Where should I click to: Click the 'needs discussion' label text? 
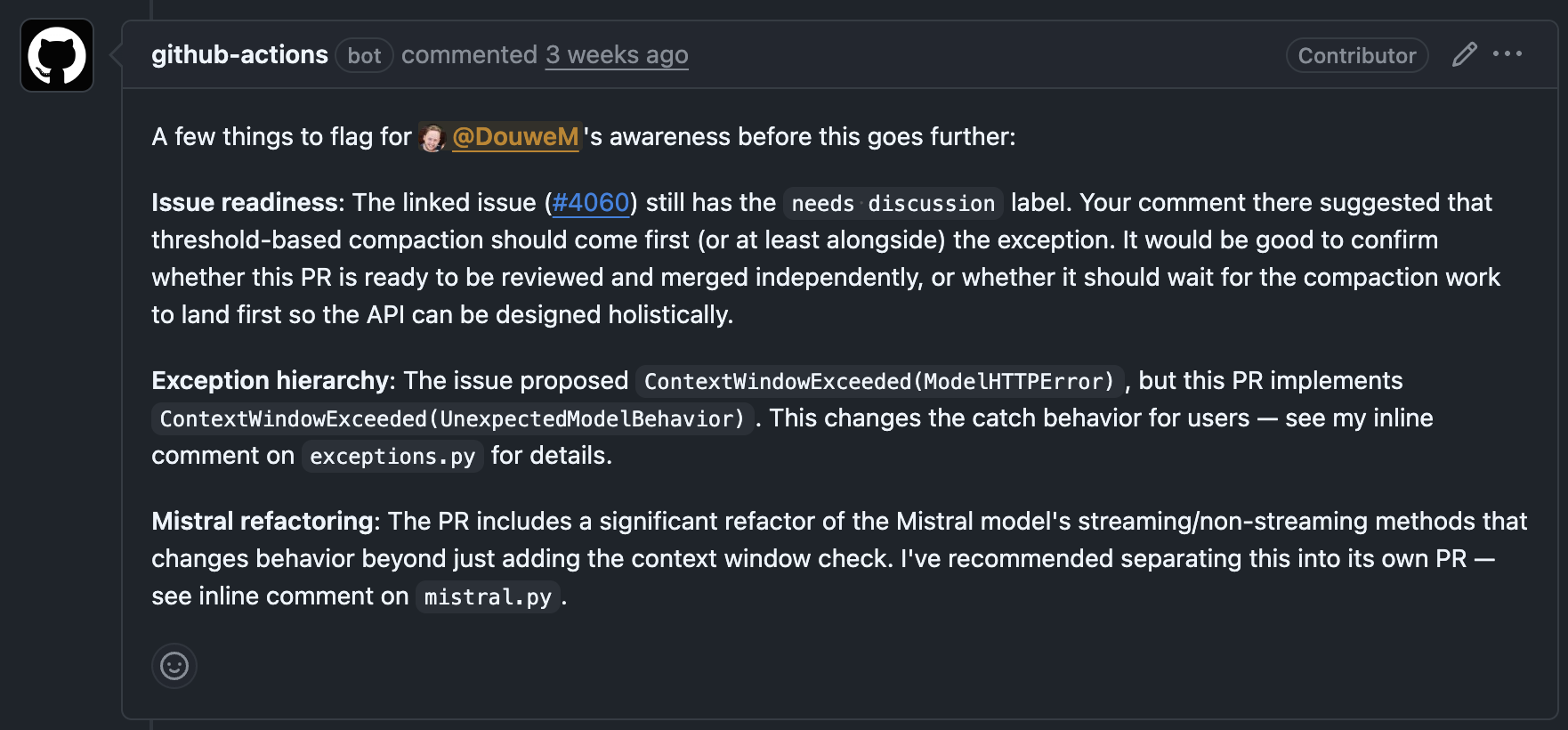point(892,204)
